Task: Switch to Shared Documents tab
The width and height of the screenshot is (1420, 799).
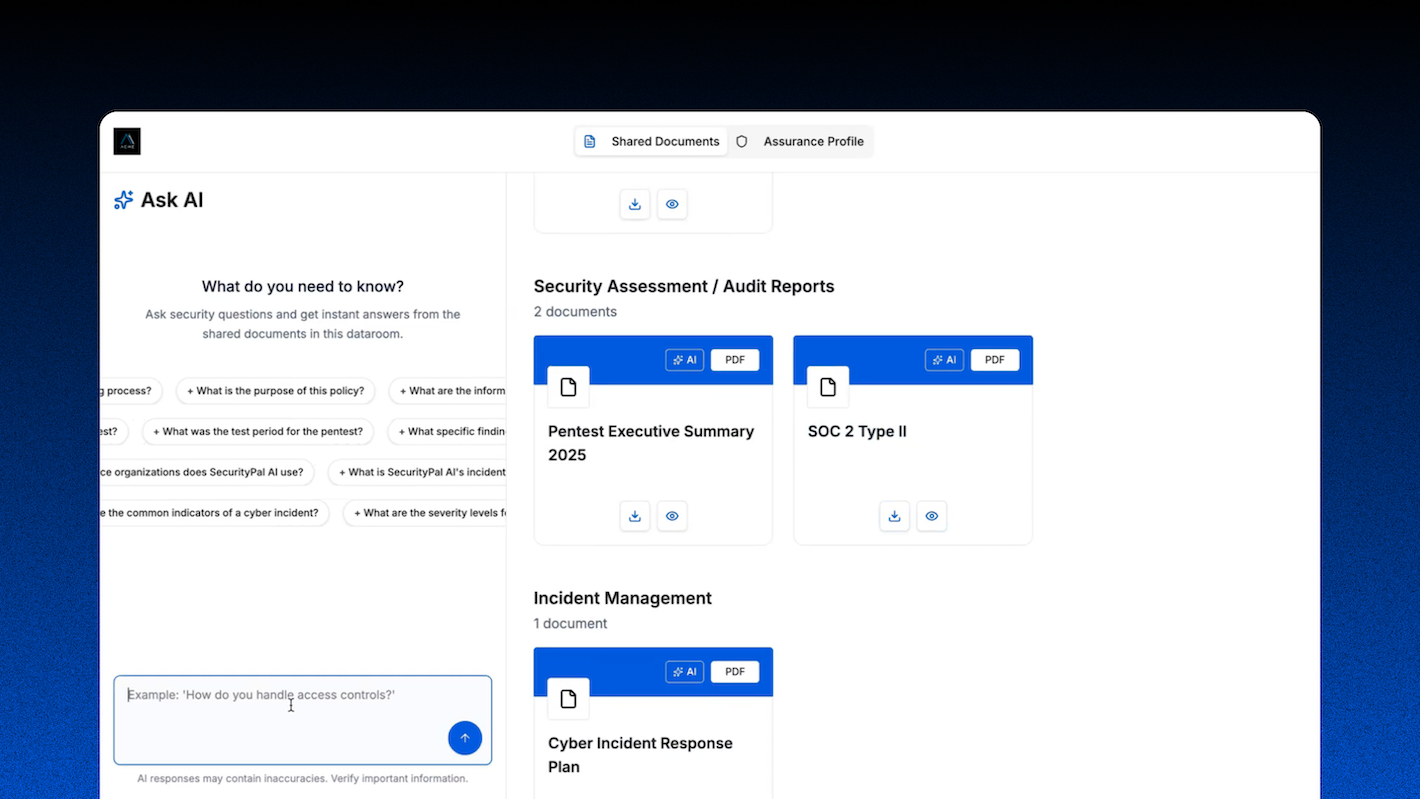Action: pyautogui.click(x=652, y=141)
